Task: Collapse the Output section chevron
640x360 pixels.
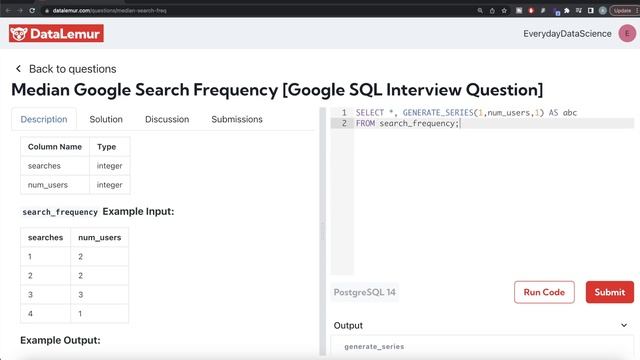Action: pyautogui.click(x=624, y=325)
